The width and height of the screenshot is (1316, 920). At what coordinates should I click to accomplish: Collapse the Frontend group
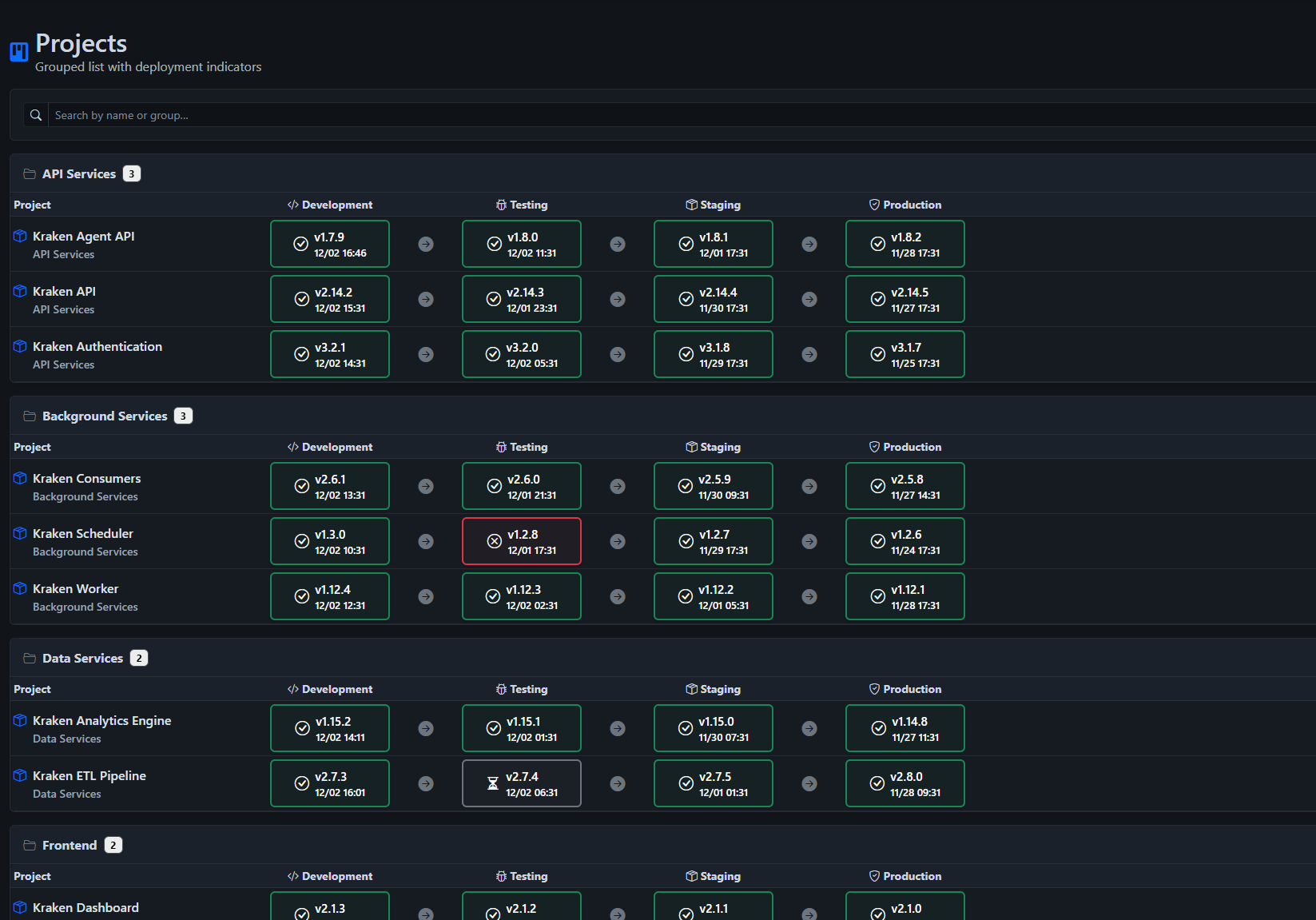coord(70,844)
